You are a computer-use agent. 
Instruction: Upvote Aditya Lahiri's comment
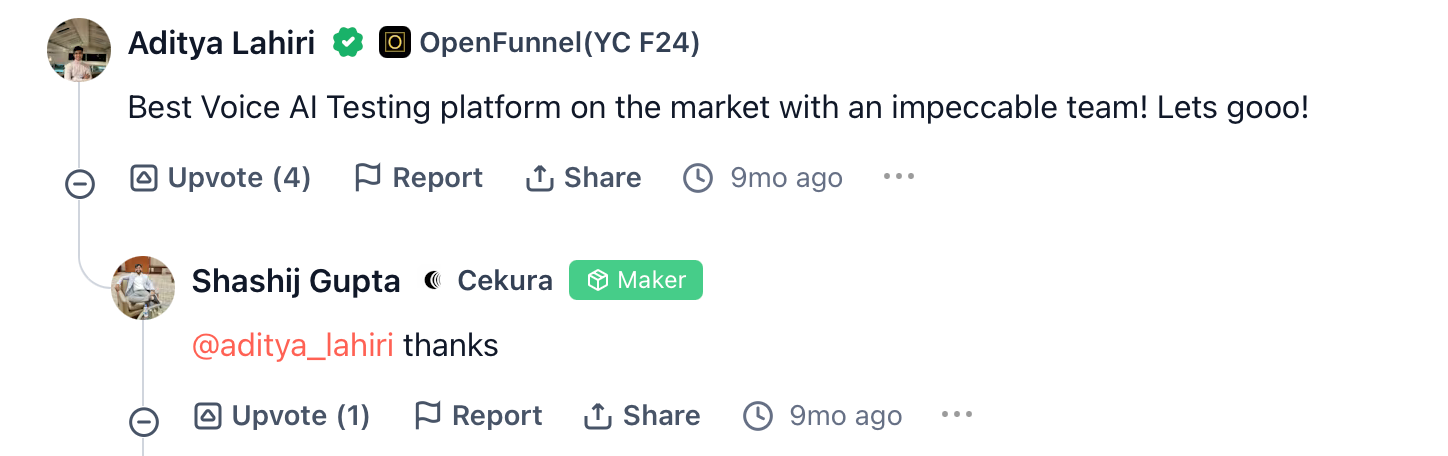tap(220, 178)
